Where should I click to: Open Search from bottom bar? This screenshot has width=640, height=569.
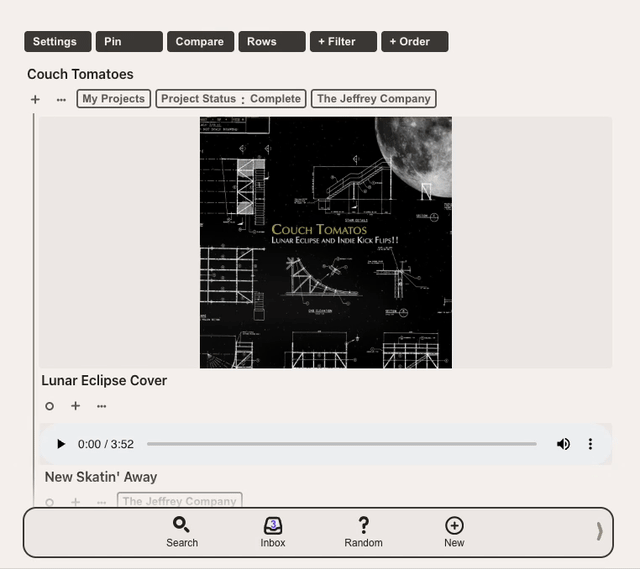(182, 532)
